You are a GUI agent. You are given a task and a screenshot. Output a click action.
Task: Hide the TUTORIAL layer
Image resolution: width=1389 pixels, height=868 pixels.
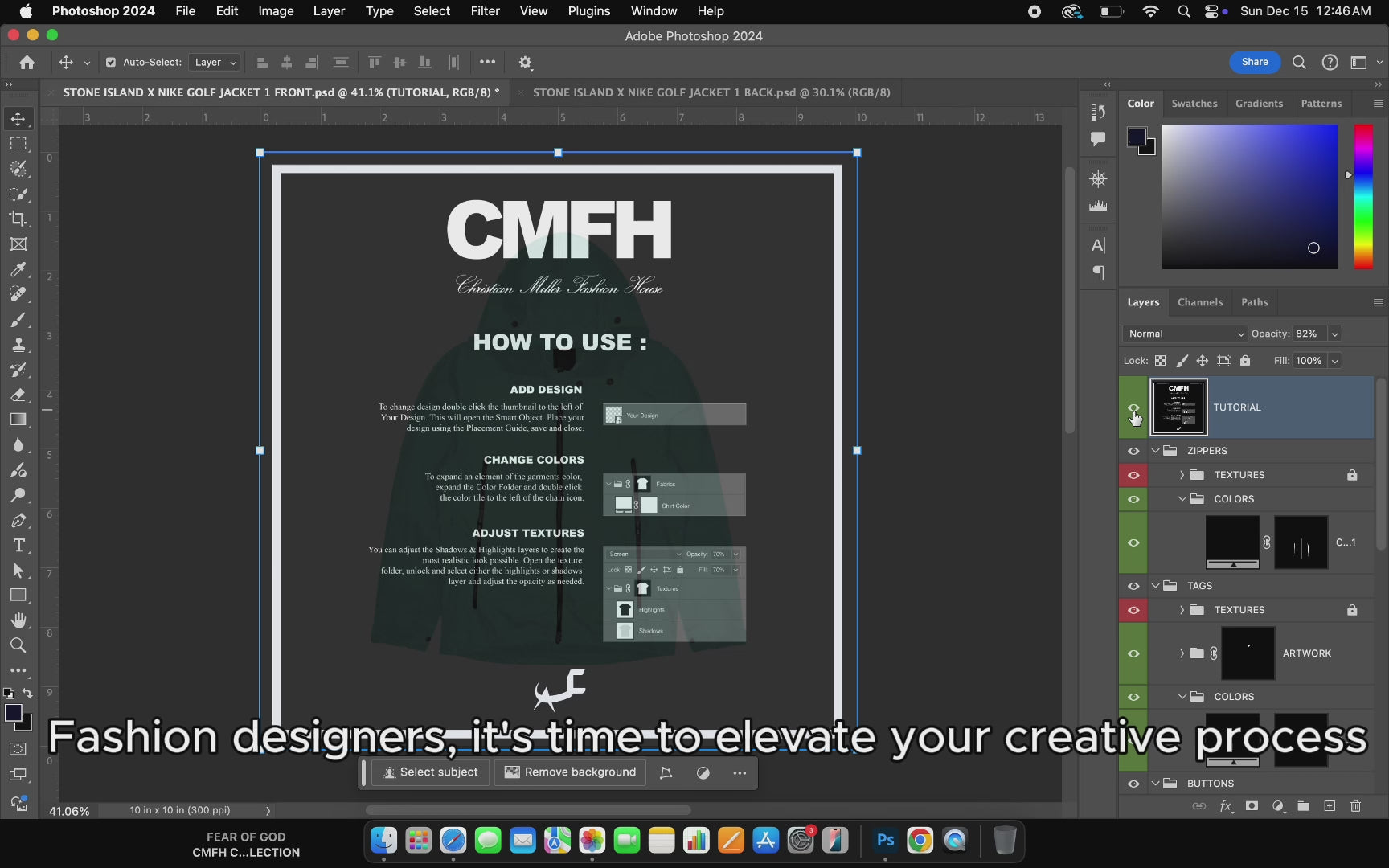coord(1133,407)
